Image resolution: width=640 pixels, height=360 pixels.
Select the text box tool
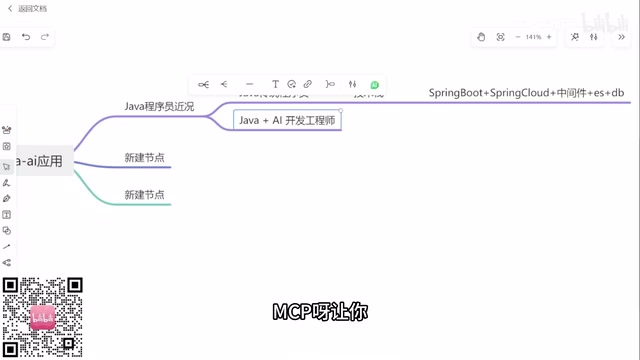(x=7, y=215)
